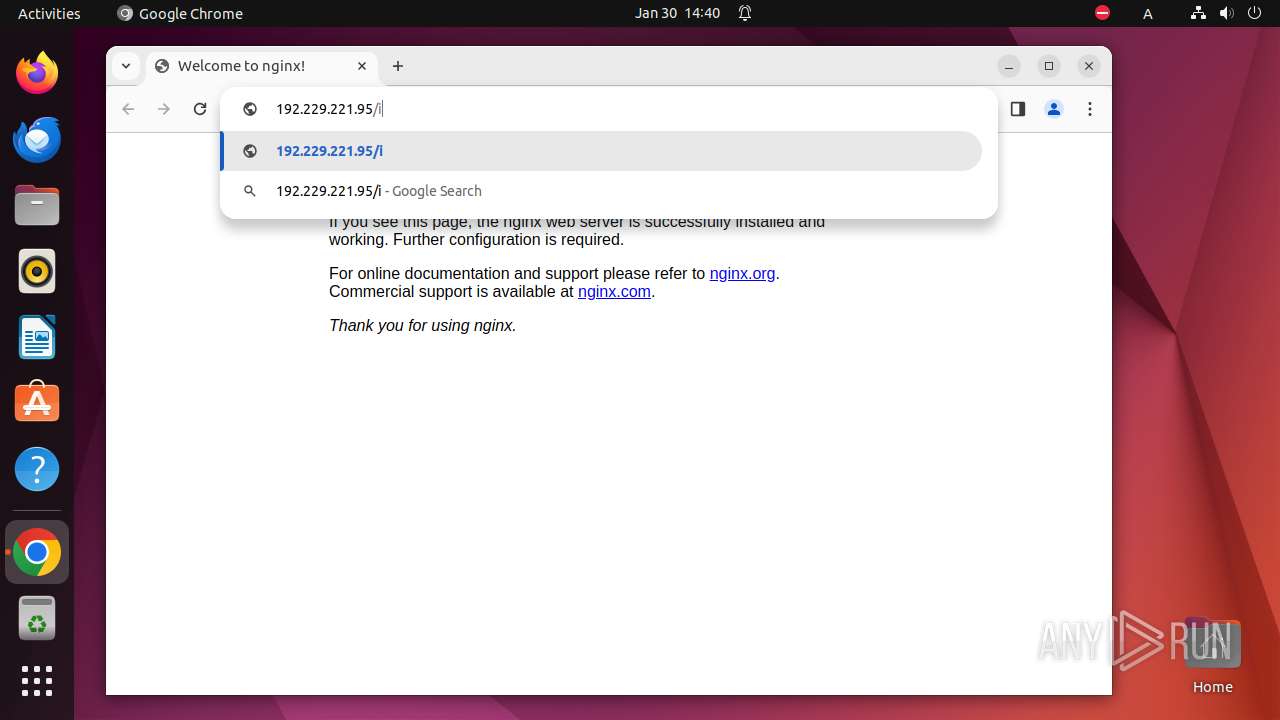
Task: Click the Chrome reload button
Action: [x=200, y=109]
